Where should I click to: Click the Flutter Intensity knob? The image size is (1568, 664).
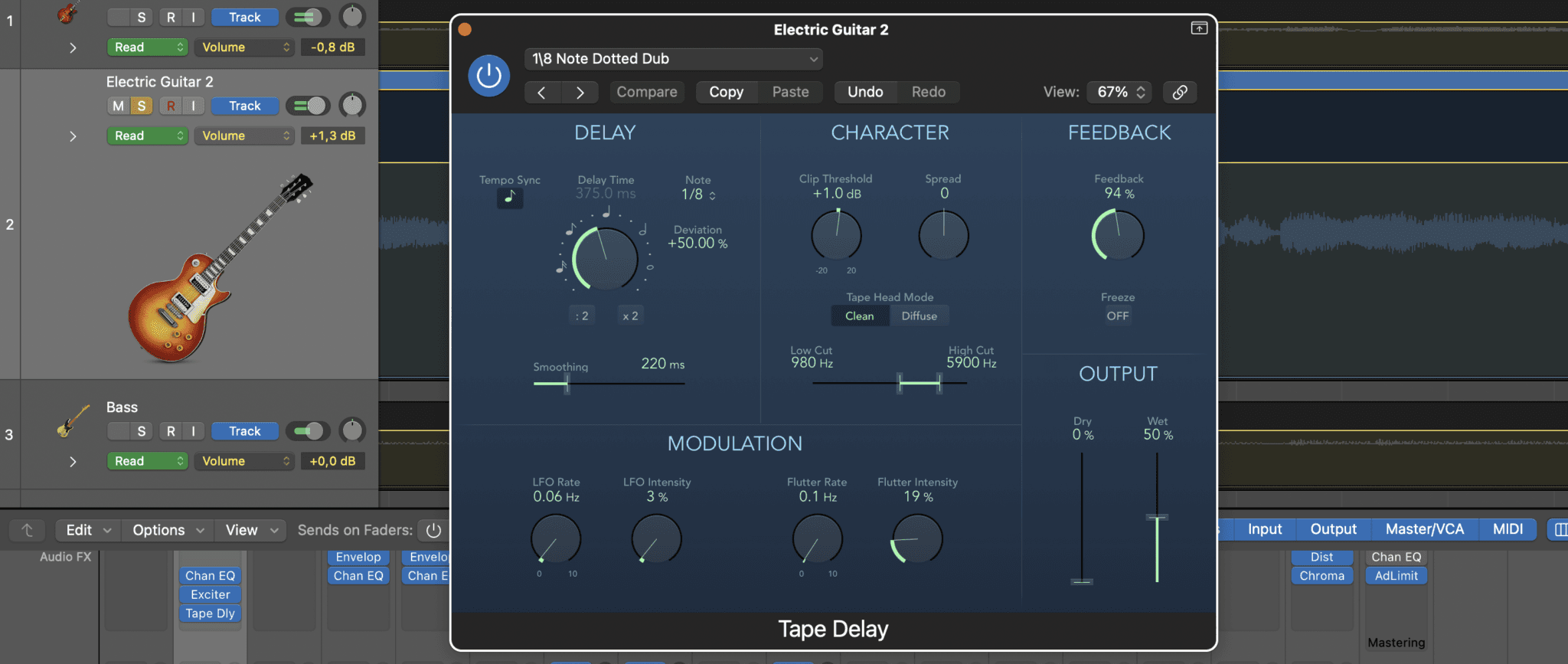[x=916, y=538]
